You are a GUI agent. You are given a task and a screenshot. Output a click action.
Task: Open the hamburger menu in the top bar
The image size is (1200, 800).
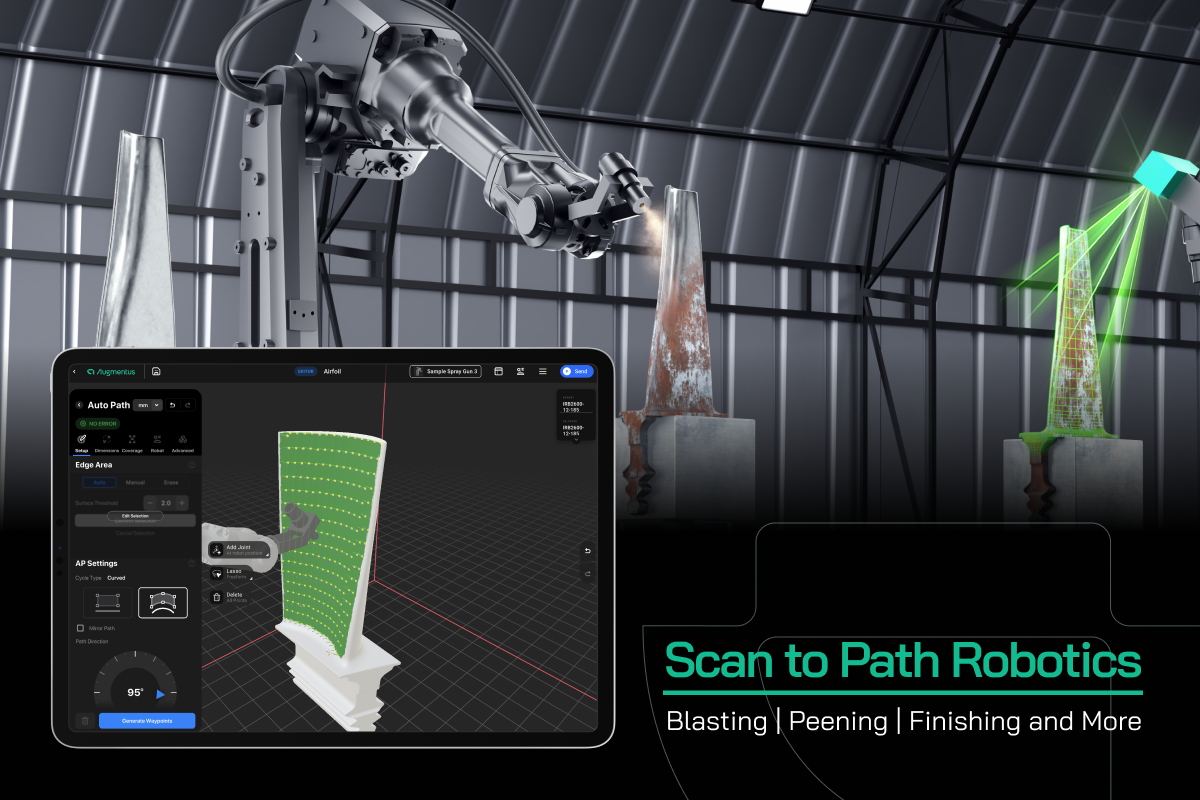click(x=543, y=371)
